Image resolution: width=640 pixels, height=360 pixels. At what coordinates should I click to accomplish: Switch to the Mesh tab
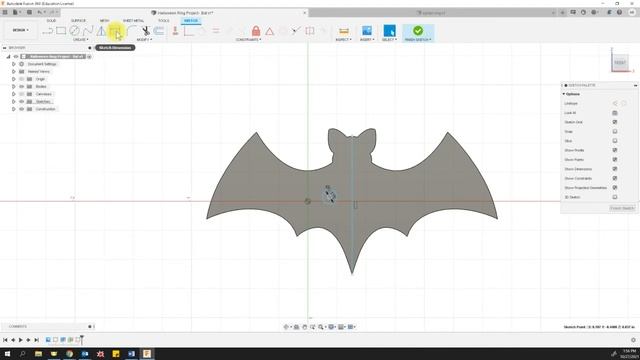click(x=104, y=20)
